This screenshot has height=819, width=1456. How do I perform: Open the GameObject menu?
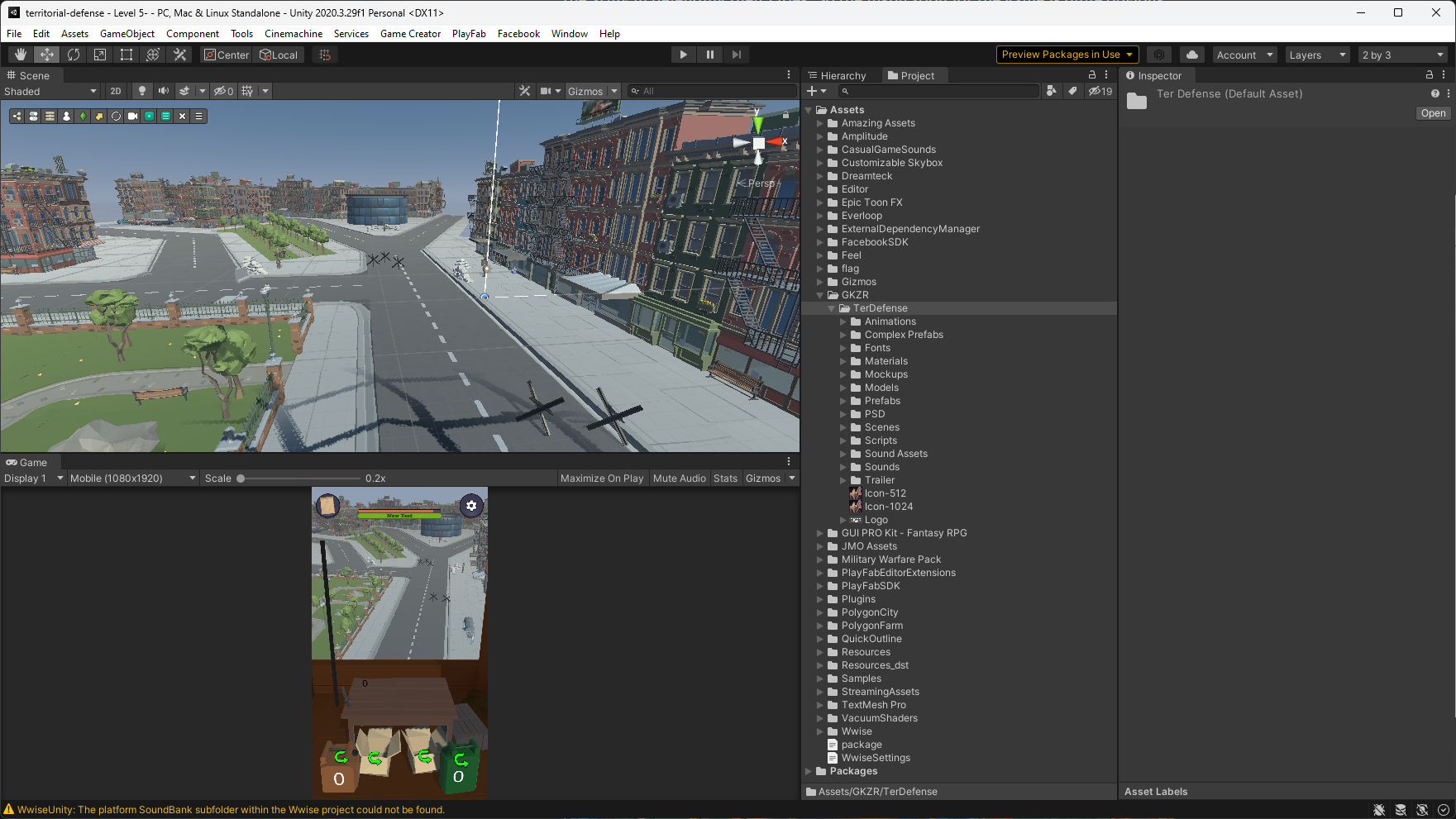pos(127,34)
